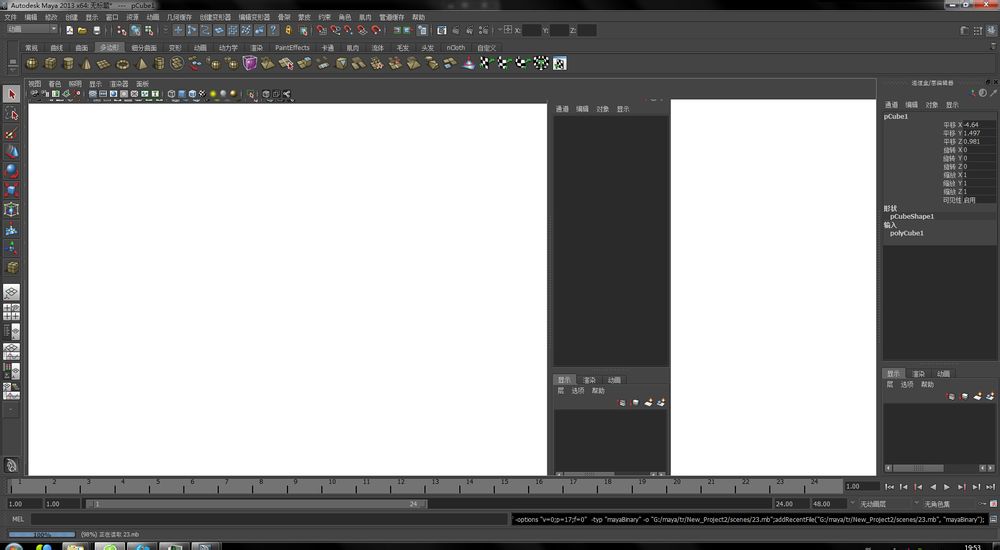1000x550 pixels.
Task: Click the polygon sphere shelf icon
Action: [32, 64]
